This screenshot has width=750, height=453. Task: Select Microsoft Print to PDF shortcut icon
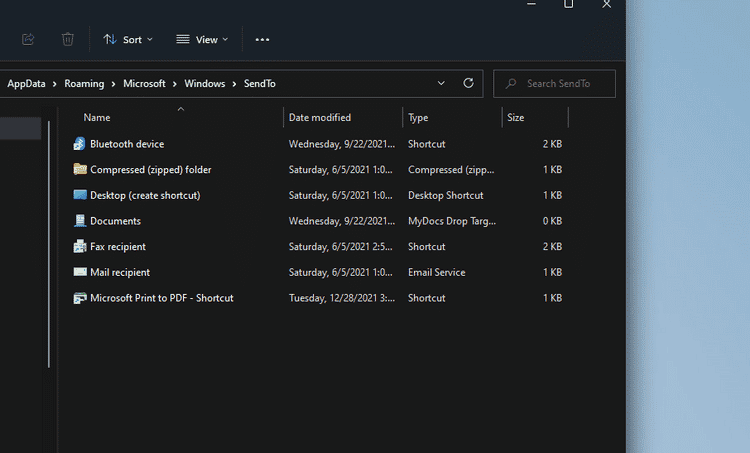tap(80, 298)
